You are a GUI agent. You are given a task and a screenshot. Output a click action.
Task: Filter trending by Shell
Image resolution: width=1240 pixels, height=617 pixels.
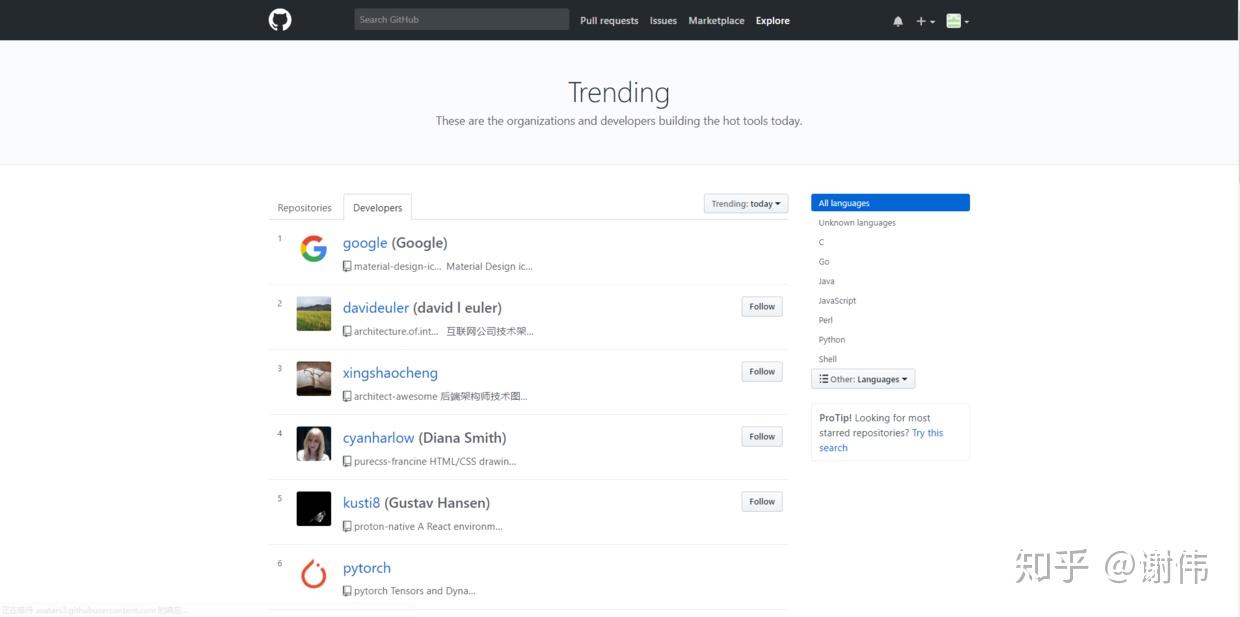[x=828, y=360]
